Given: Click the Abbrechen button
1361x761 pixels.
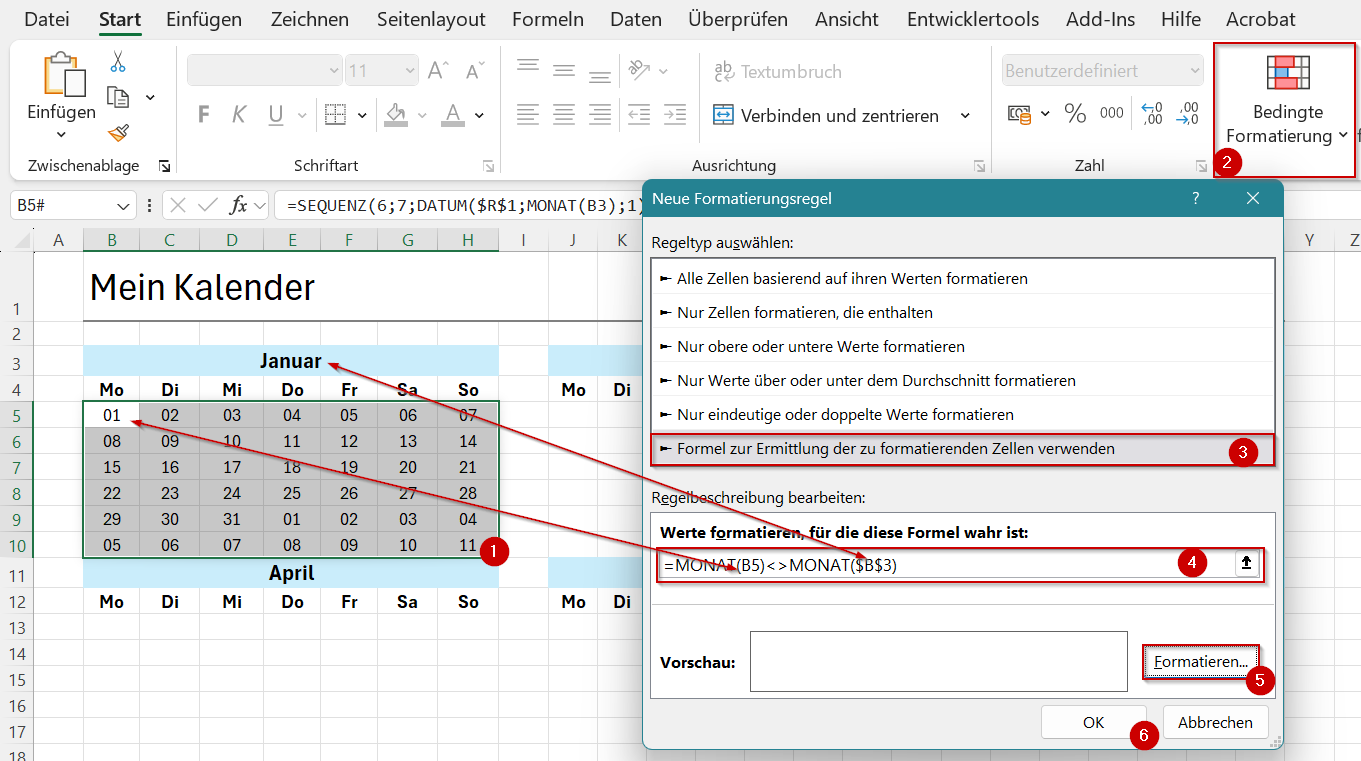Looking at the screenshot, I should click(x=1215, y=722).
